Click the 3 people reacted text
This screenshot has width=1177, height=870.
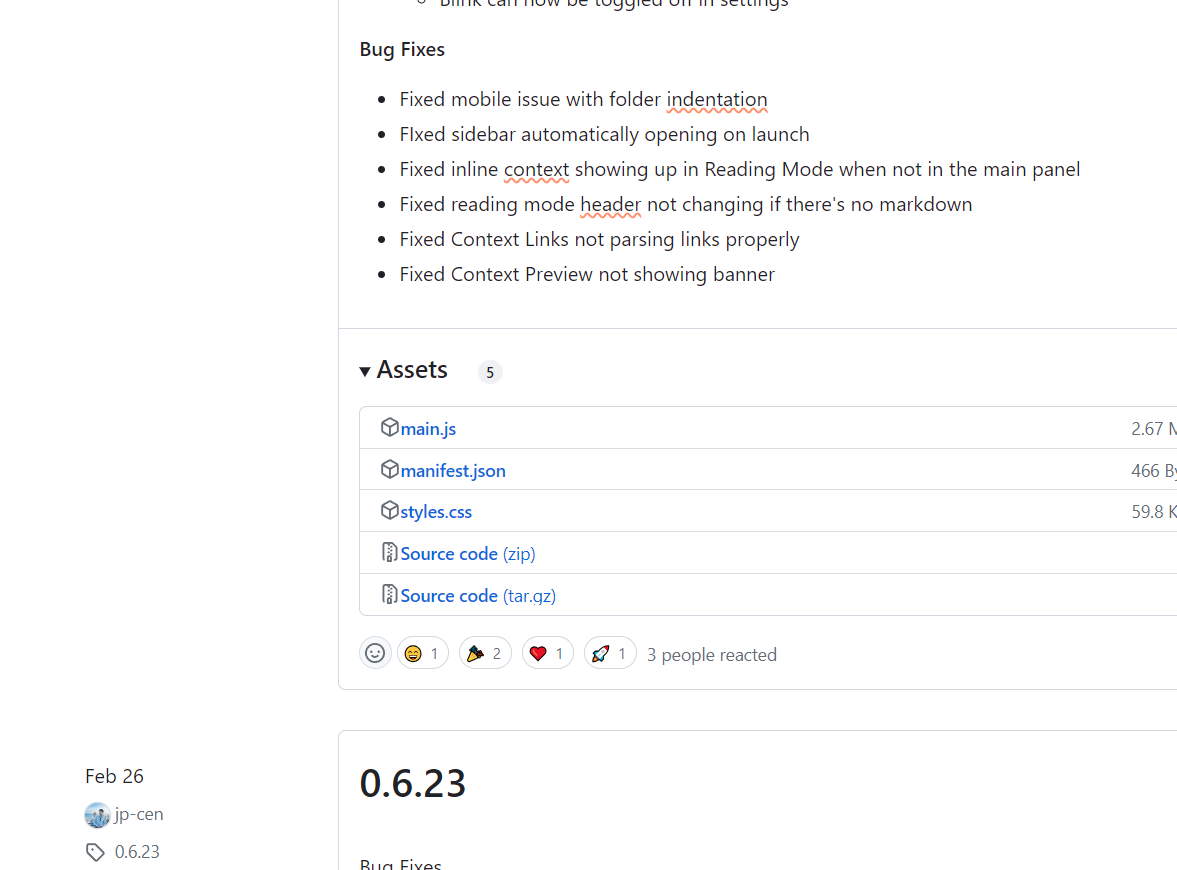tap(711, 654)
